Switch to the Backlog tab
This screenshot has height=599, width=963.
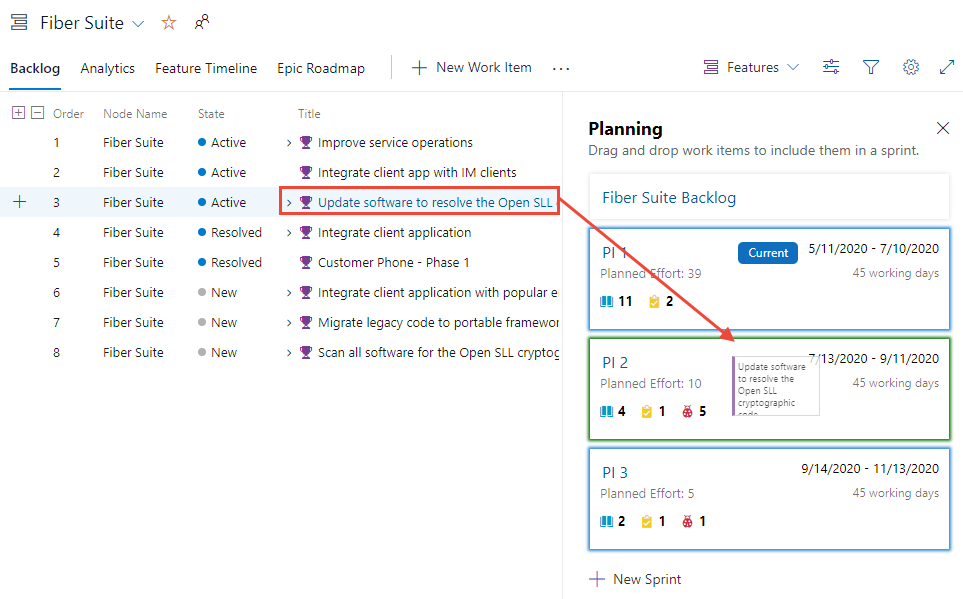click(35, 68)
